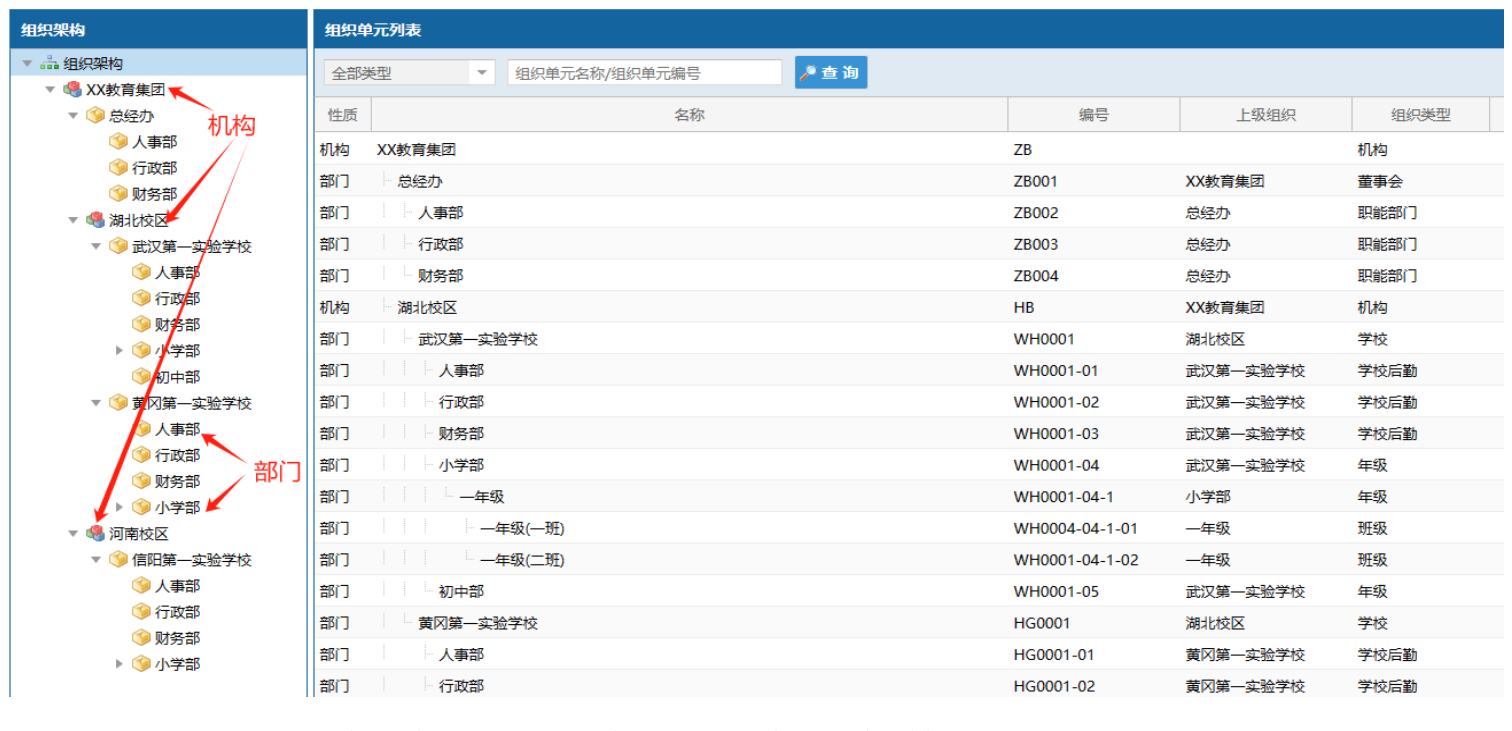Click the HB code cell
The width and height of the screenshot is (1512, 731).
pyautogui.click(x=1094, y=308)
